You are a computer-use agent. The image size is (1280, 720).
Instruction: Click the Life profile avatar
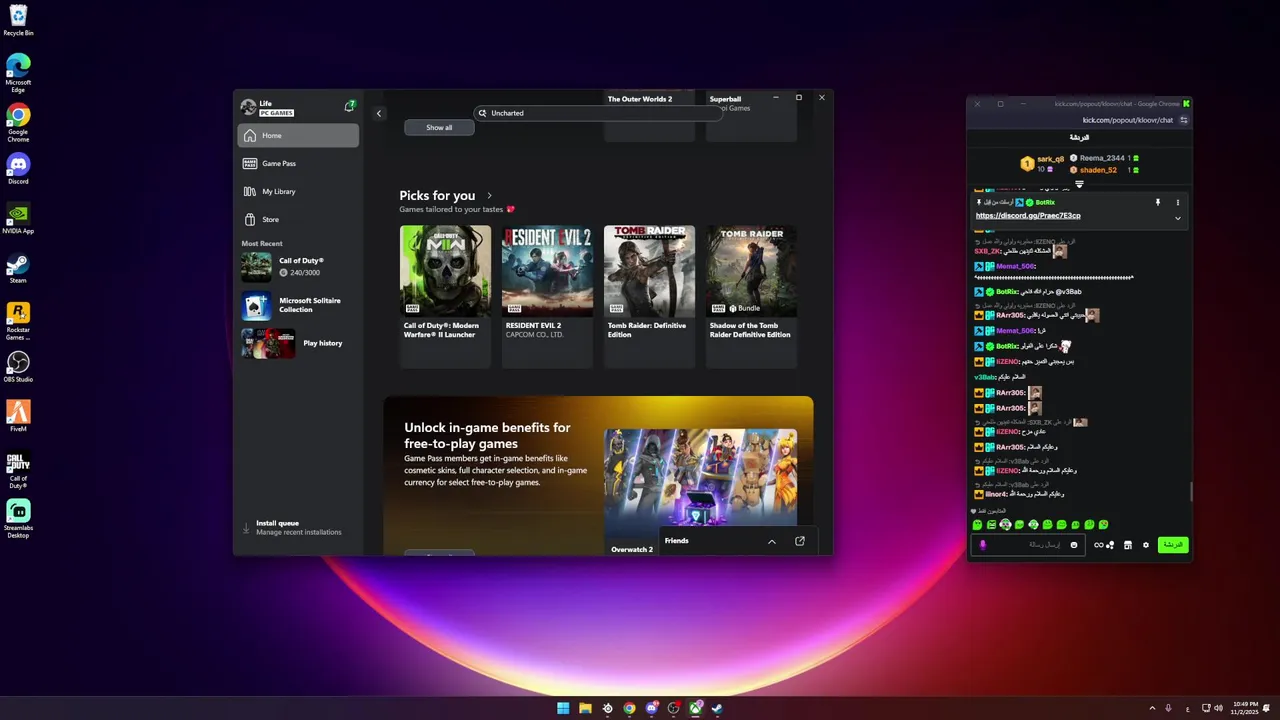point(248,107)
